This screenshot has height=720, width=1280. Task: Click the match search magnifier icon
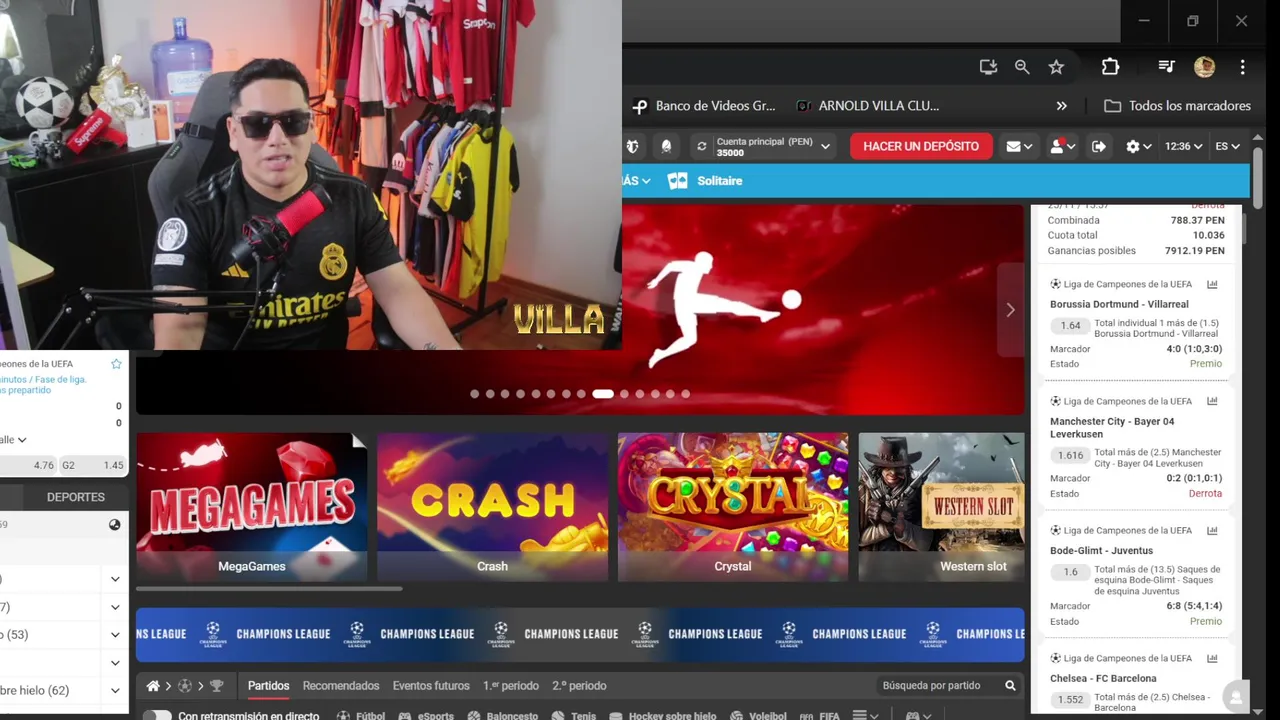(x=1010, y=686)
